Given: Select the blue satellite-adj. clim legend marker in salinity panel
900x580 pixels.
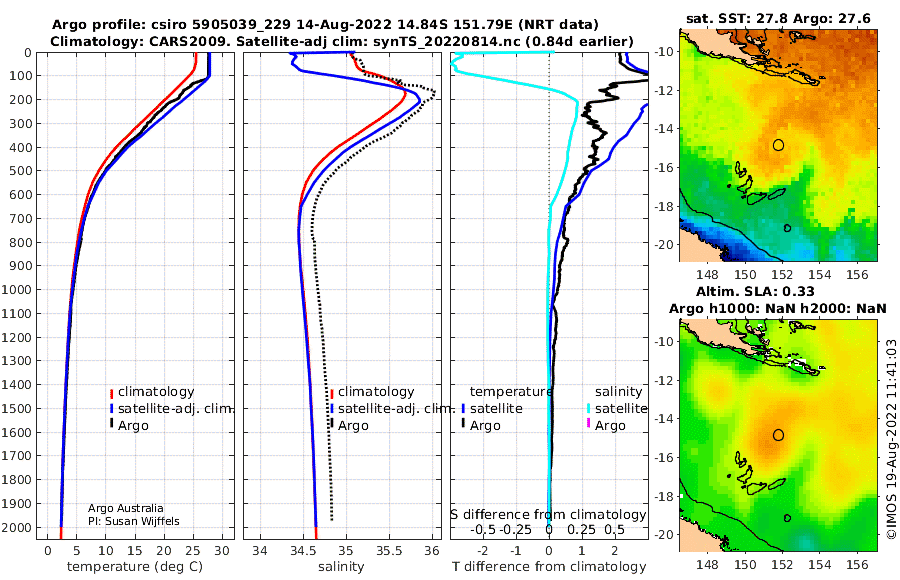Looking at the screenshot, I should (x=332, y=409).
